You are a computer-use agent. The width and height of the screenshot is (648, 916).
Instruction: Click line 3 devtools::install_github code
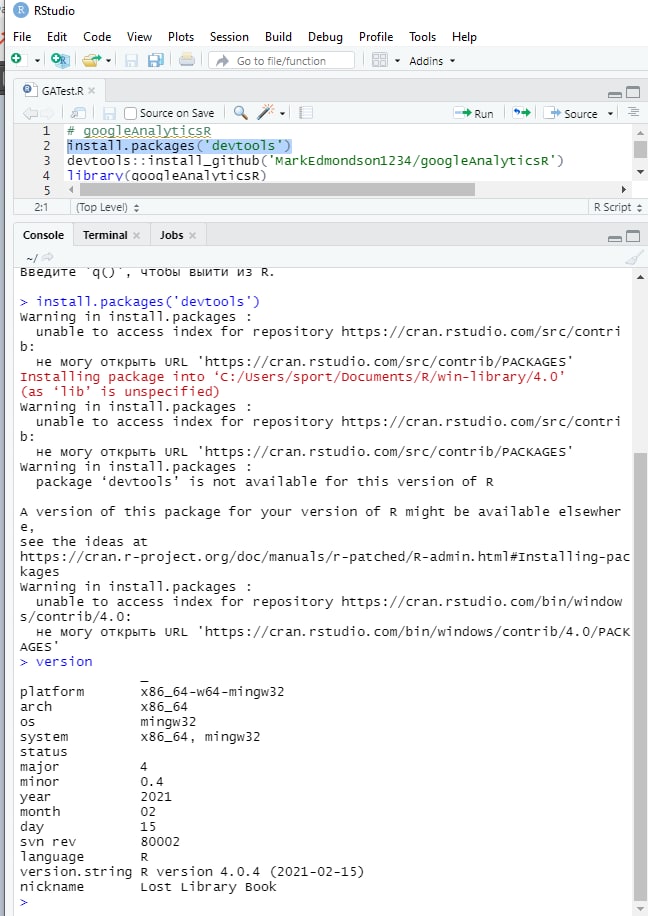[x=315, y=161]
